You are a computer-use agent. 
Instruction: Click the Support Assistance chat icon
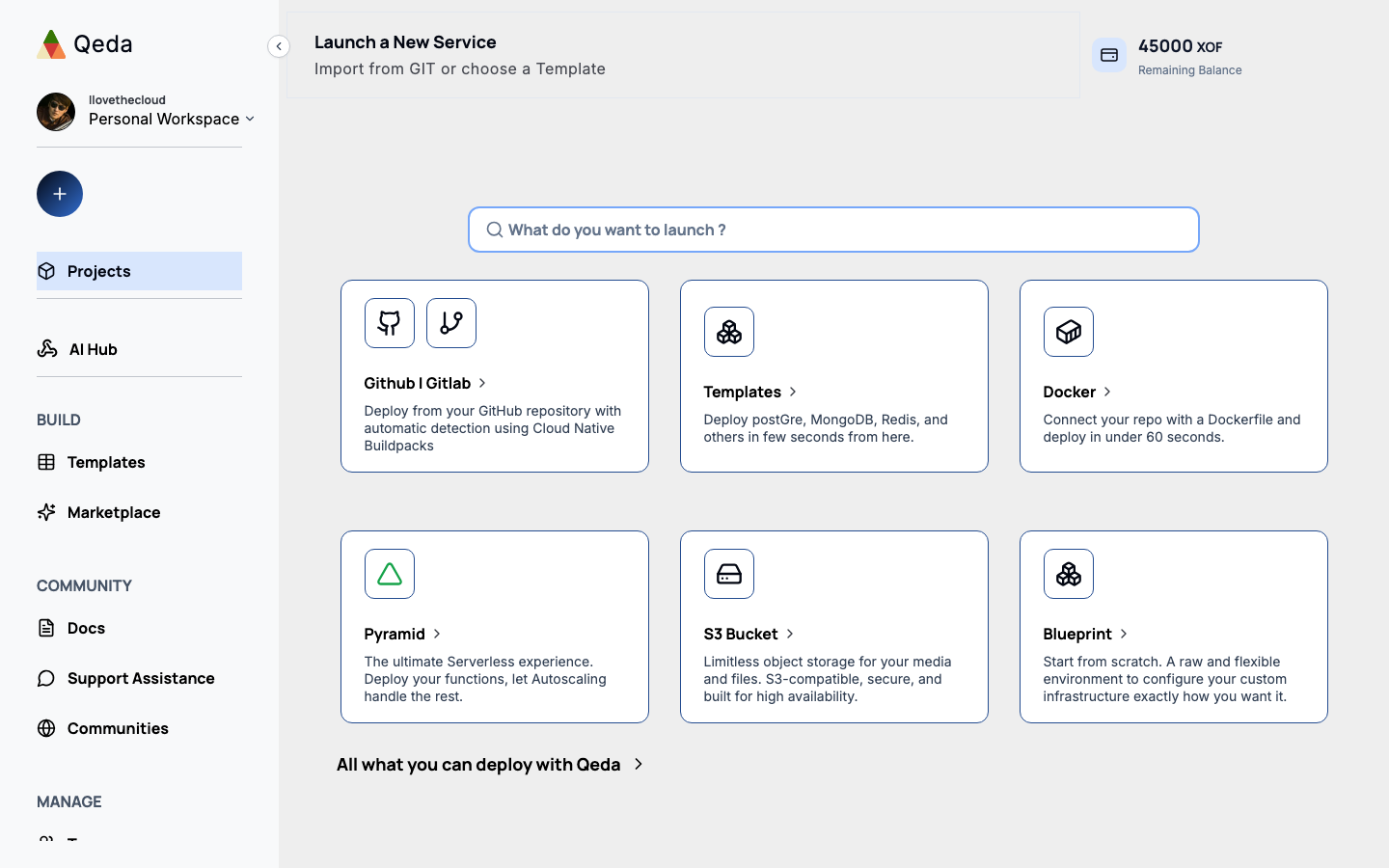(x=46, y=678)
